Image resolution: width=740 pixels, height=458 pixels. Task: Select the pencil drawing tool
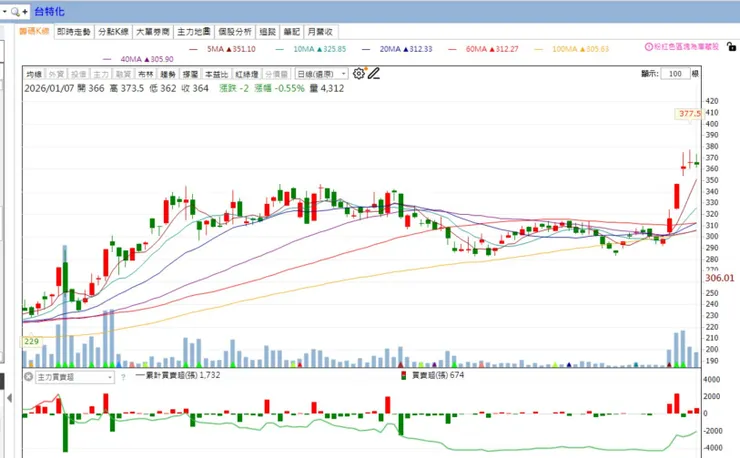(x=374, y=74)
